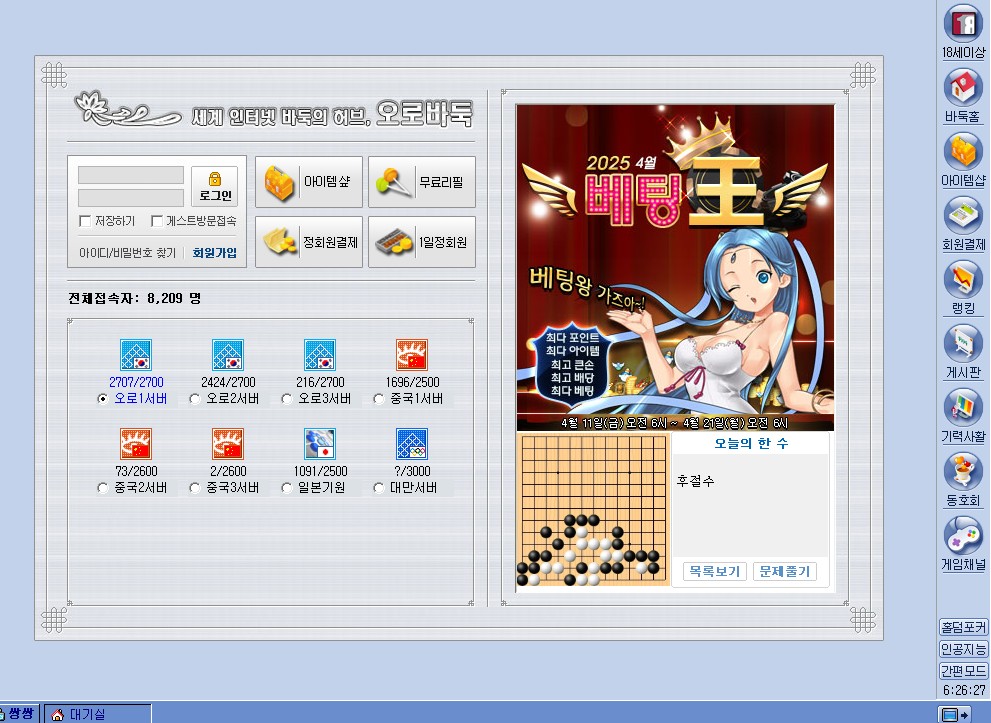Viewport: 991px width, 723px height.
Task: Open the 기력사활 sidebar icon
Action: coord(962,408)
